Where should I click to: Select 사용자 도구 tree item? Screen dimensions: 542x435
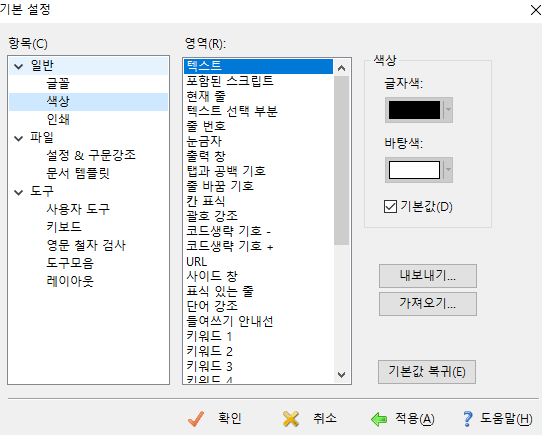[x=78, y=209]
